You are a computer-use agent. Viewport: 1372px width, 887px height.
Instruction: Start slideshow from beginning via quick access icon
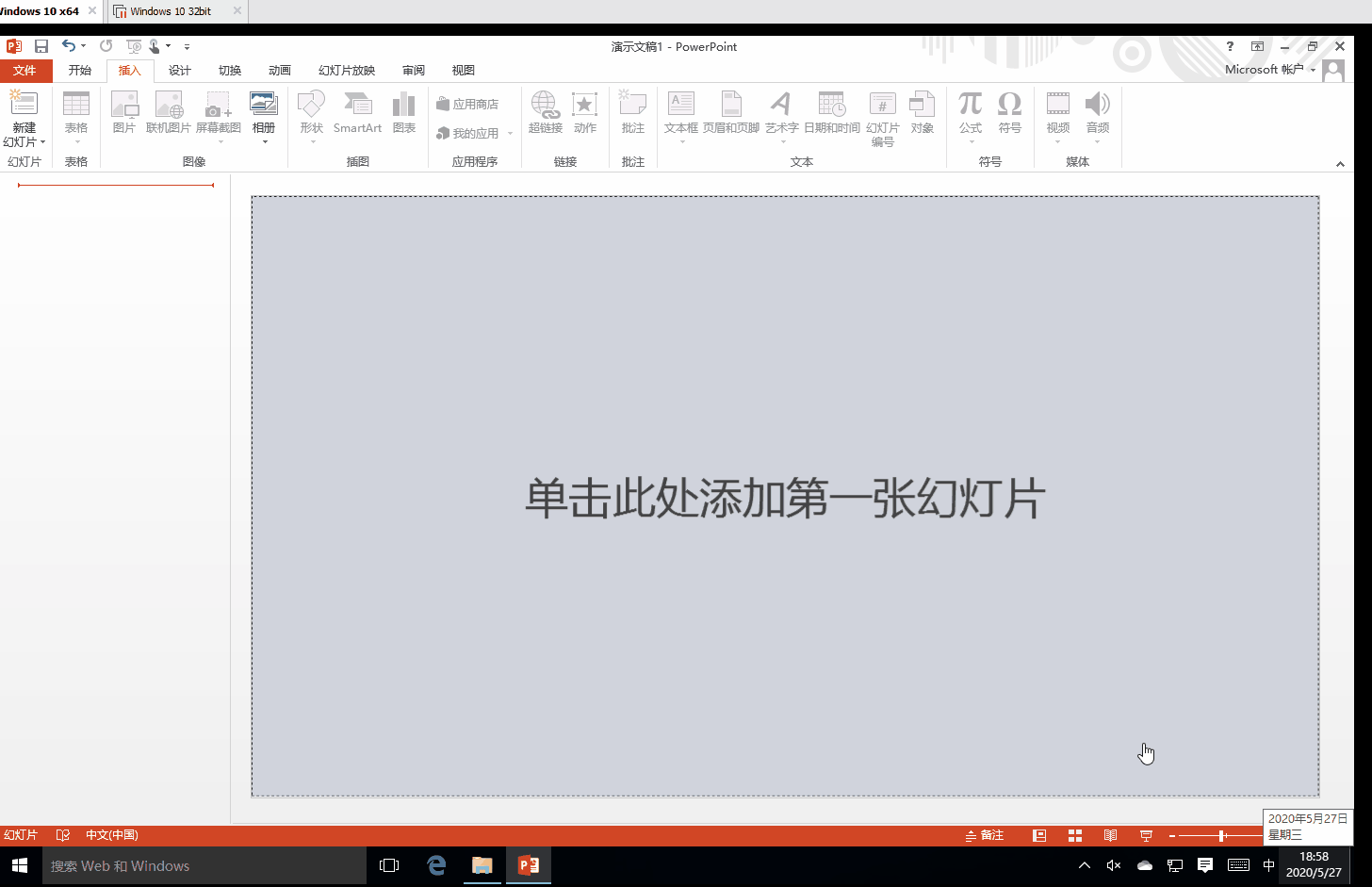133,45
